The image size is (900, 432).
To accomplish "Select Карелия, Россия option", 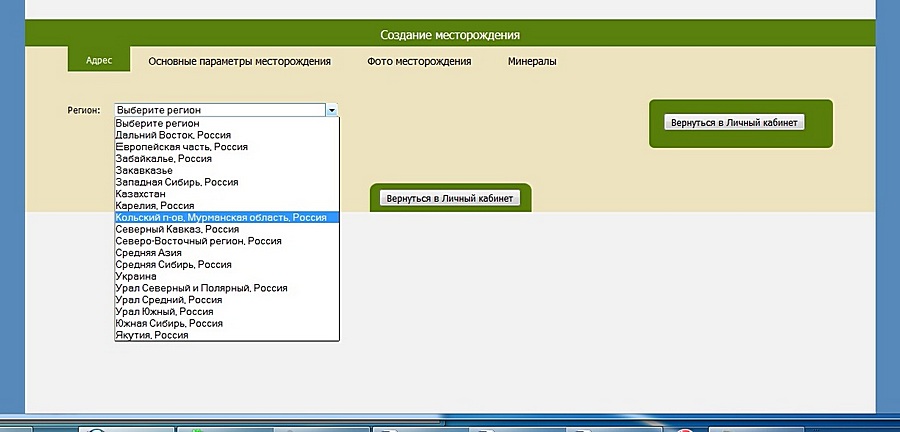I will (227, 206).
